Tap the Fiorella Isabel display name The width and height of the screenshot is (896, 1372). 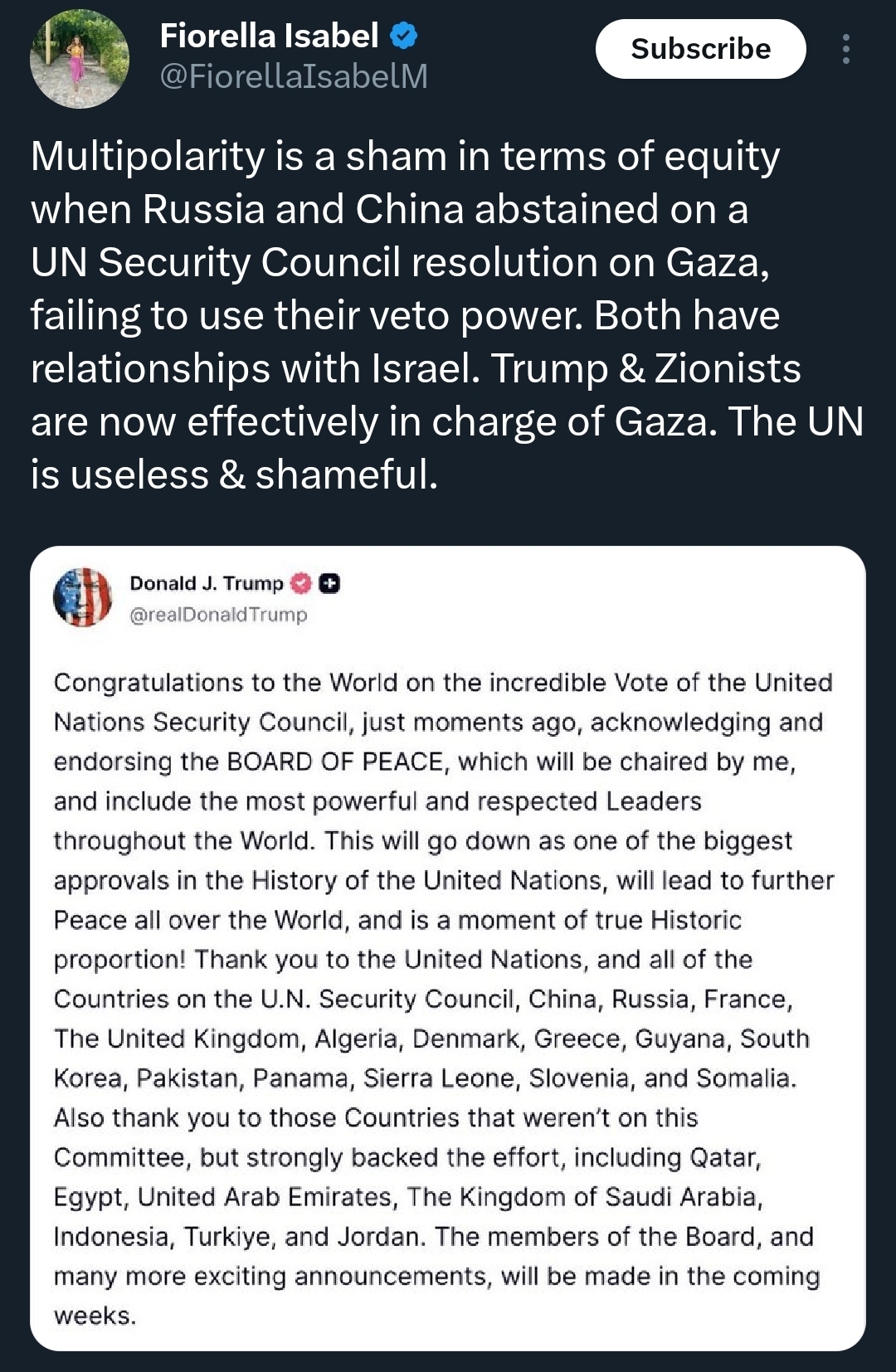[x=269, y=36]
